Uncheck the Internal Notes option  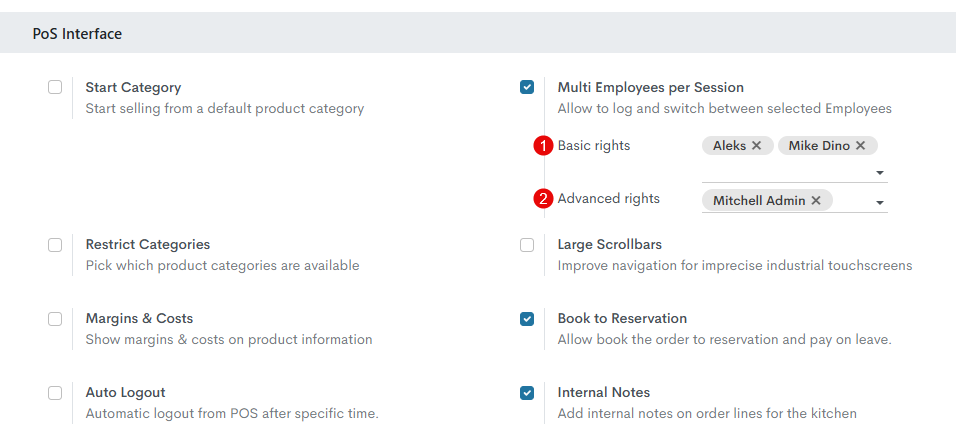(x=527, y=393)
